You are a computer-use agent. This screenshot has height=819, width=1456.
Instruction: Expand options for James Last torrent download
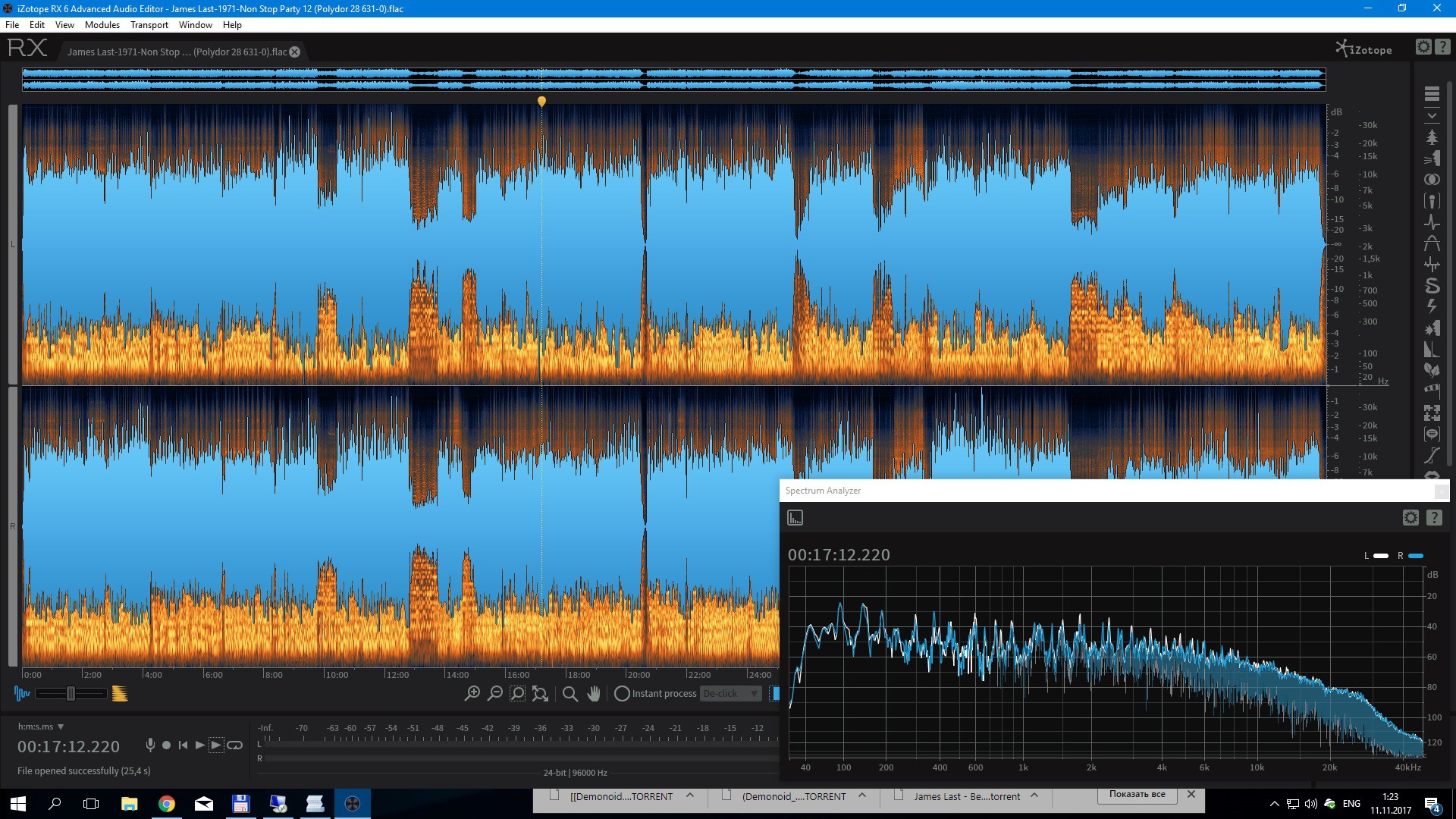pyautogui.click(x=1034, y=795)
